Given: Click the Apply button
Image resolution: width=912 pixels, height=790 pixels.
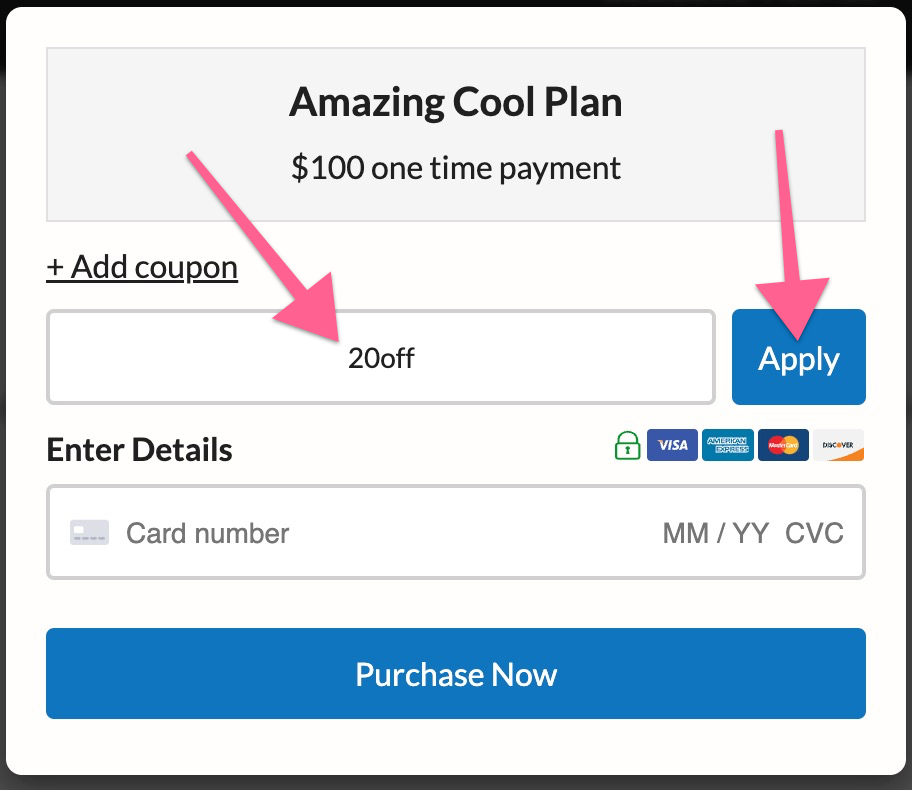Looking at the screenshot, I should (x=798, y=357).
